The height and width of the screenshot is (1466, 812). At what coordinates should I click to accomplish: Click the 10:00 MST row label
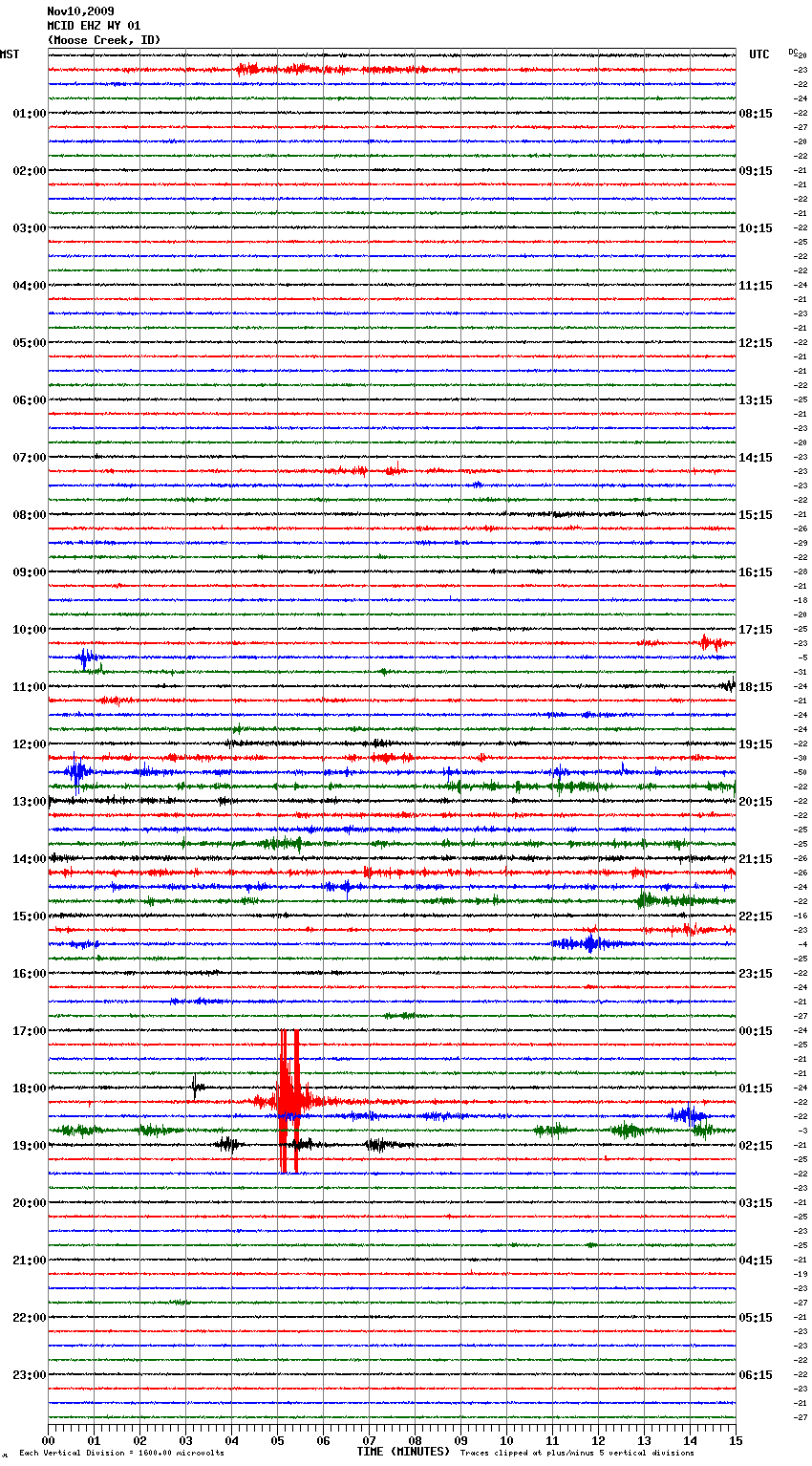pos(29,630)
